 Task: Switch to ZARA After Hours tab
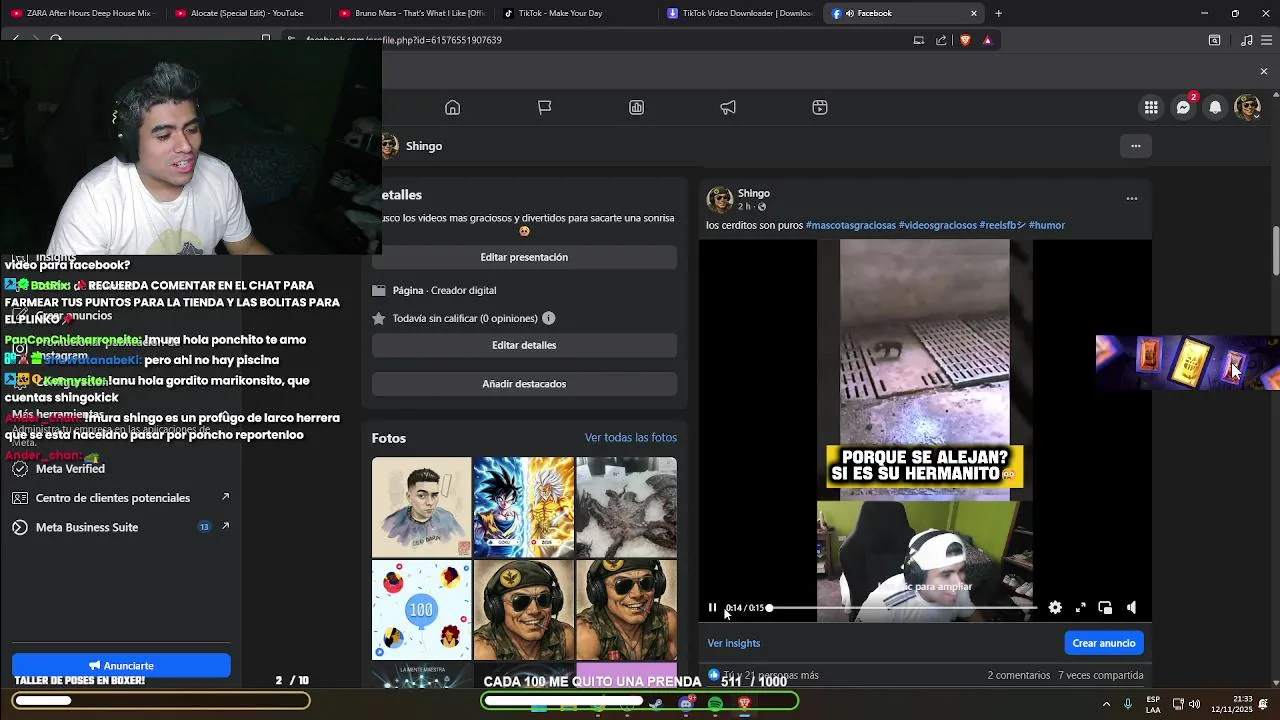click(x=82, y=13)
